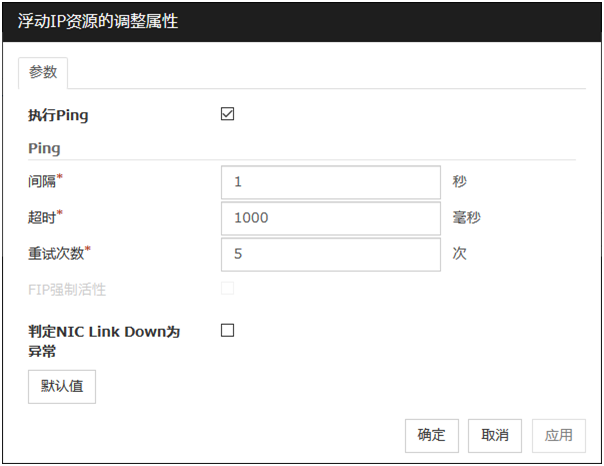Click the 应用 button

(558, 435)
